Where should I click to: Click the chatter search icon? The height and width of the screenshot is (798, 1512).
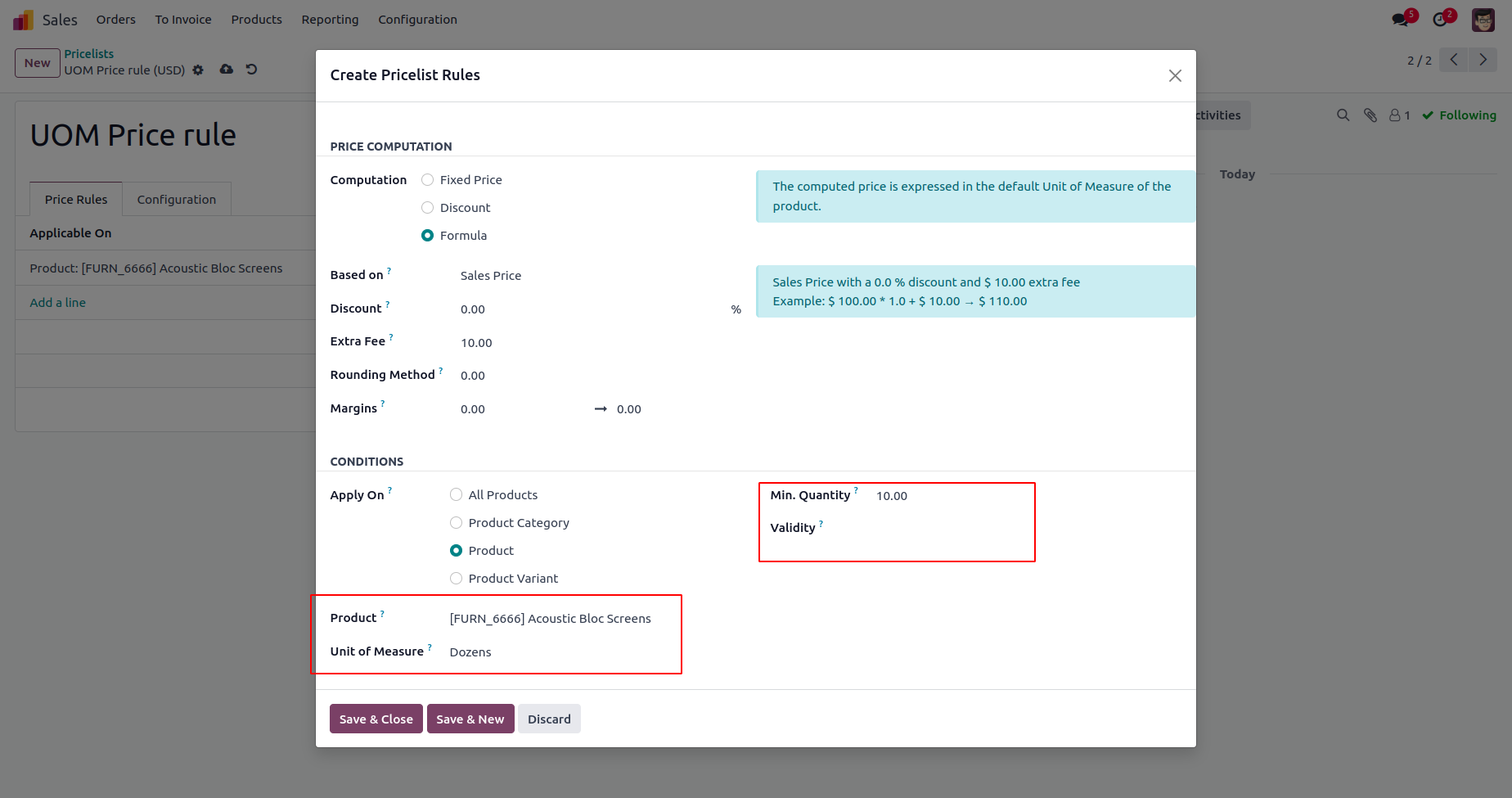(1343, 115)
